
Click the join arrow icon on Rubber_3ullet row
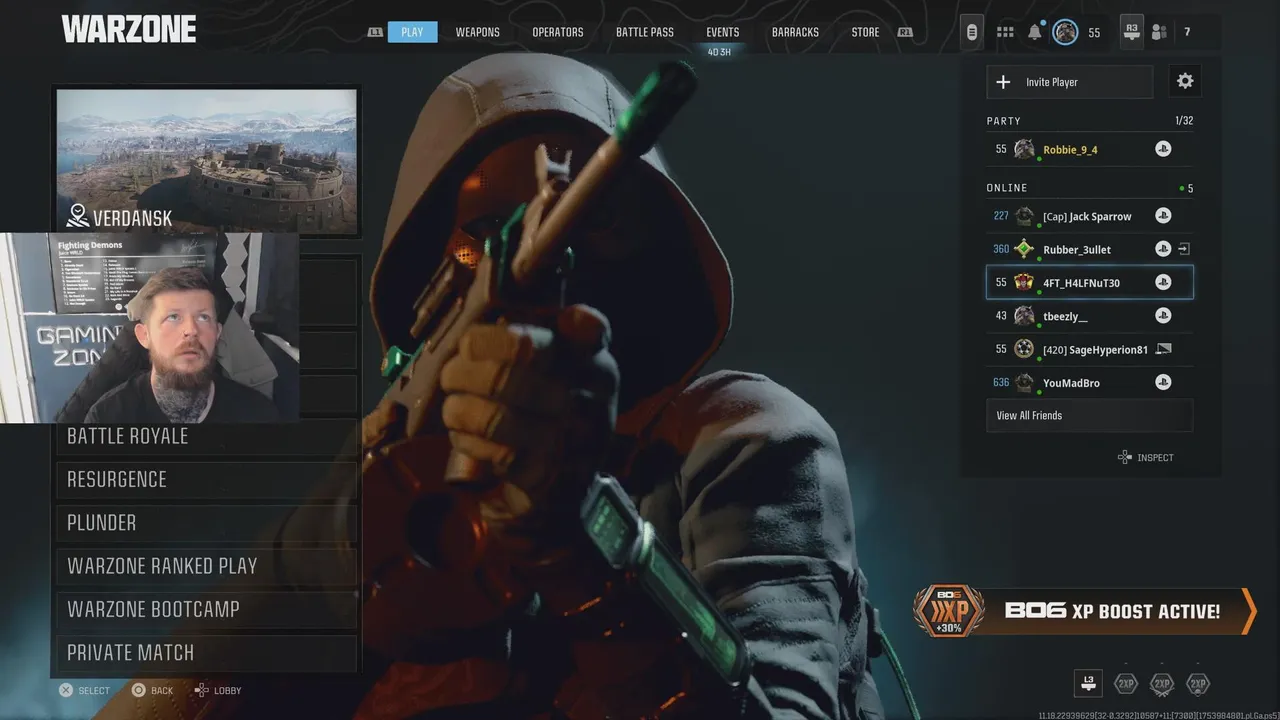click(x=1184, y=249)
